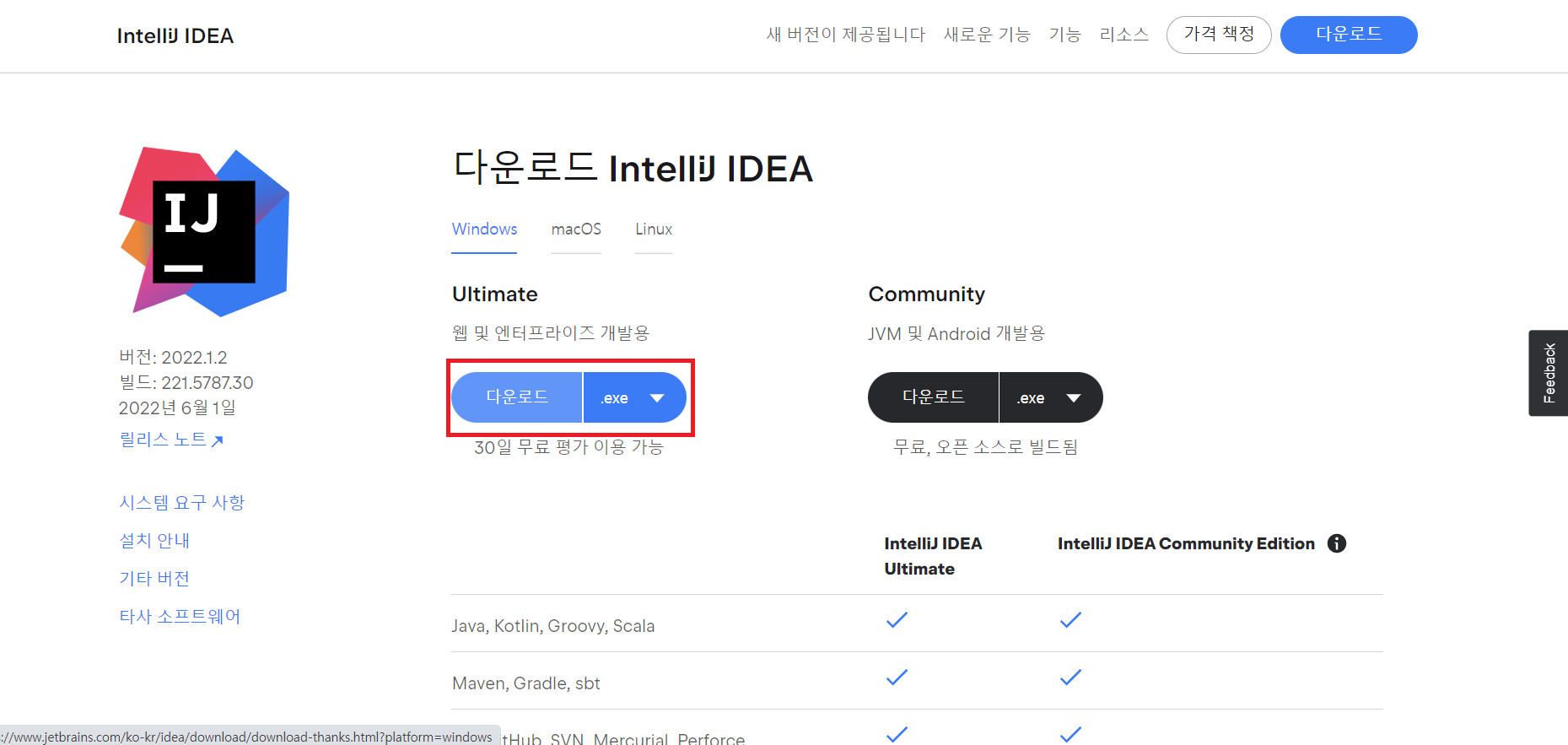Open 시스템 요구 사항 link
Image resolution: width=1568 pixels, height=745 pixels.
click(x=182, y=503)
